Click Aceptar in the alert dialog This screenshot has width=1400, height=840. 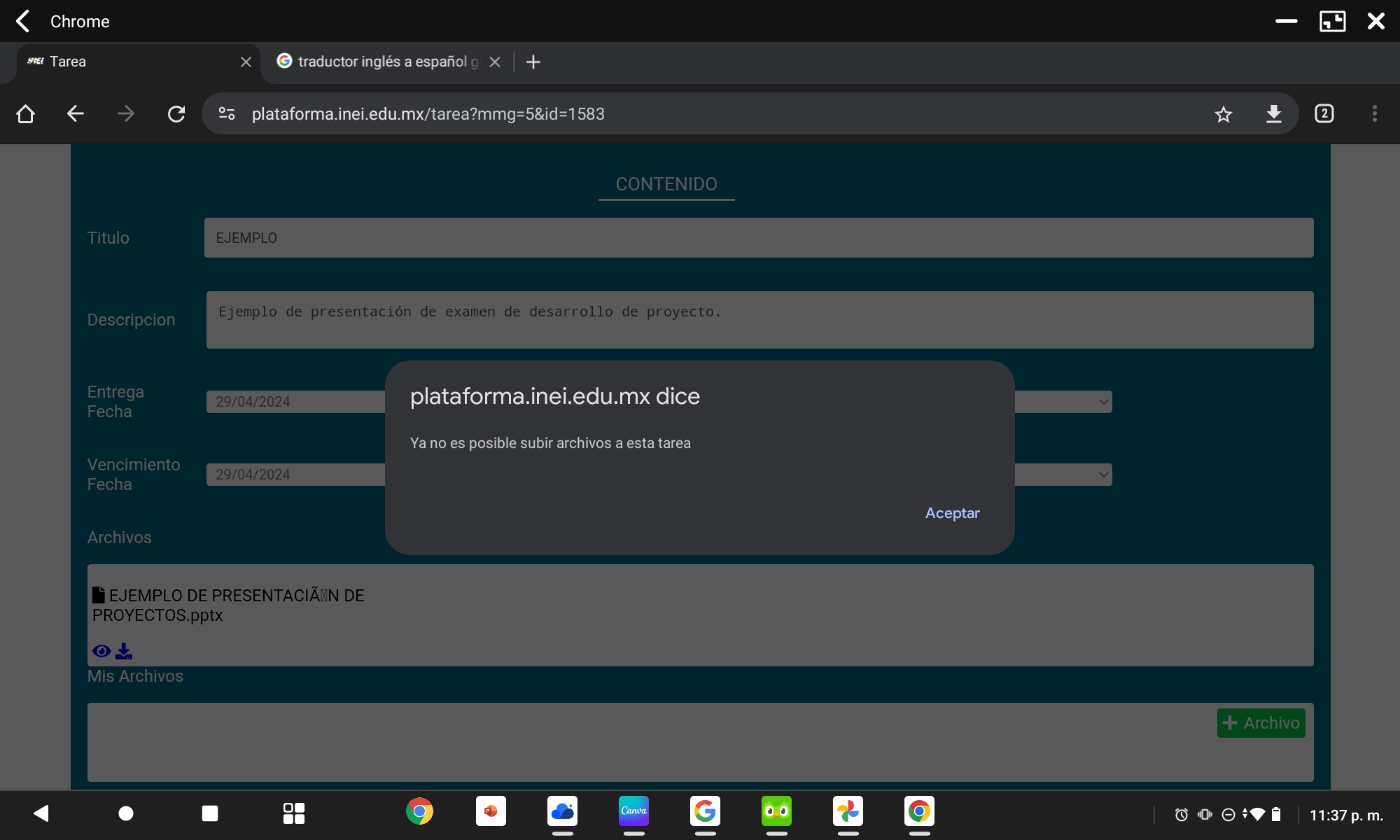click(x=952, y=513)
